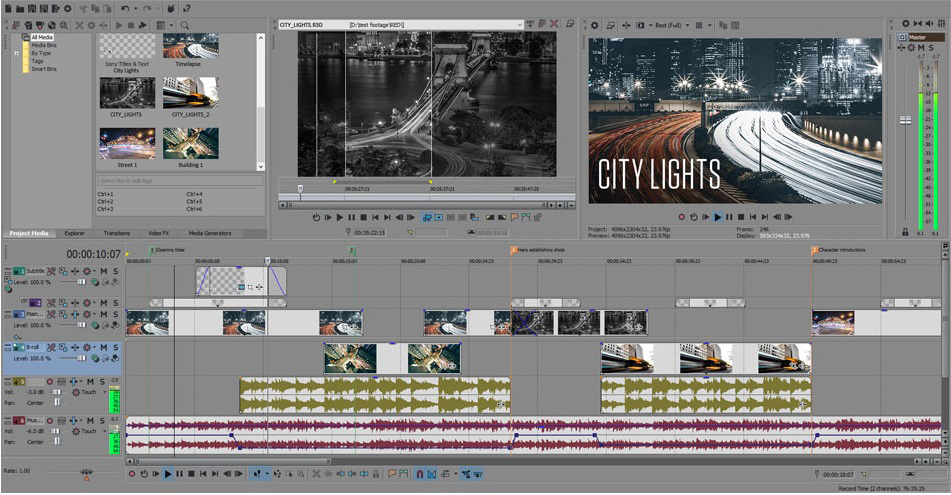The height and width of the screenshot is (495, 951).
Task: Open track 5 automation Touch dropdown
Action: [105, 392]
